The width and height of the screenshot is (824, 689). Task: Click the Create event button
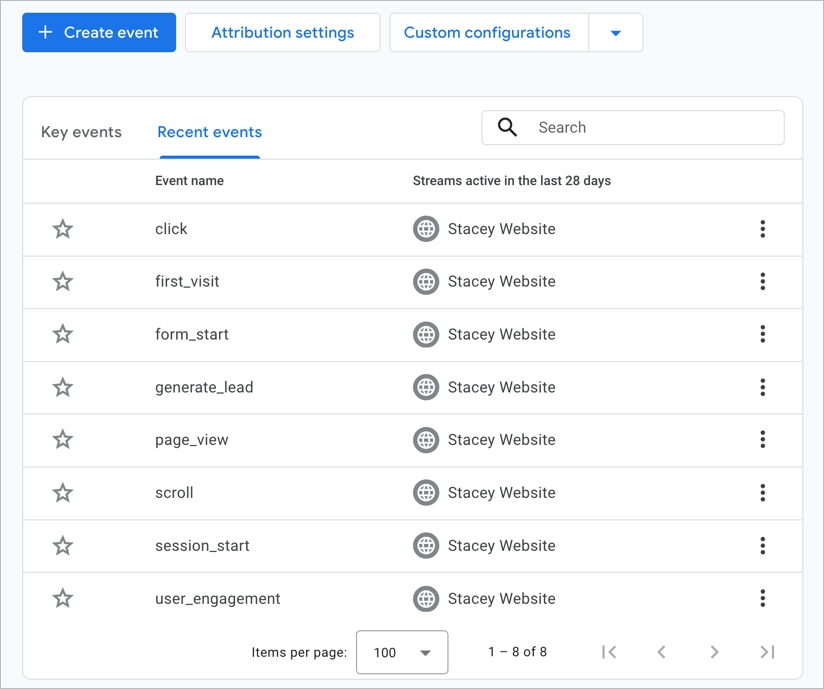coord(99,33)
